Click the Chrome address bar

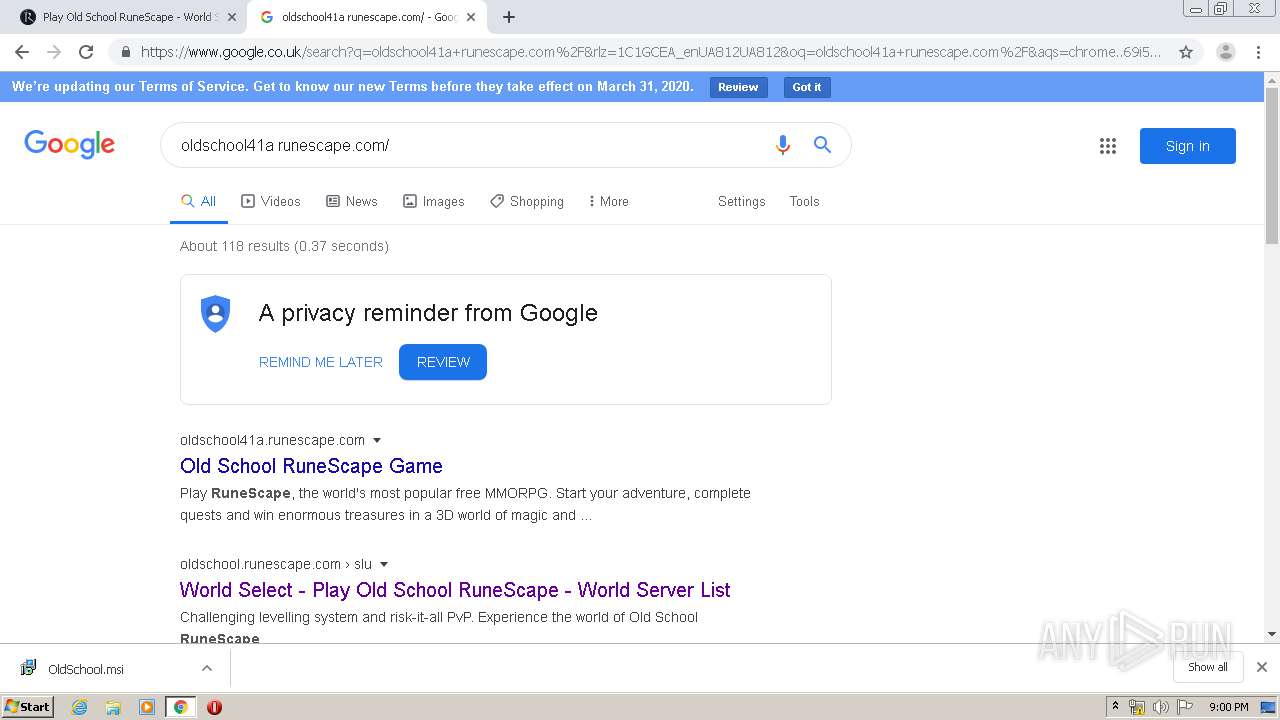[650, 52]
